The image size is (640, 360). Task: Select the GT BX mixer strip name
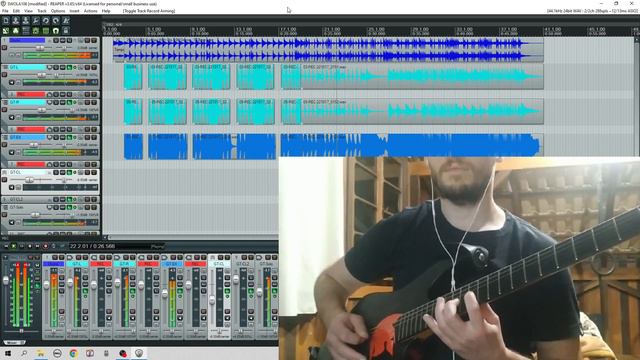172,264
